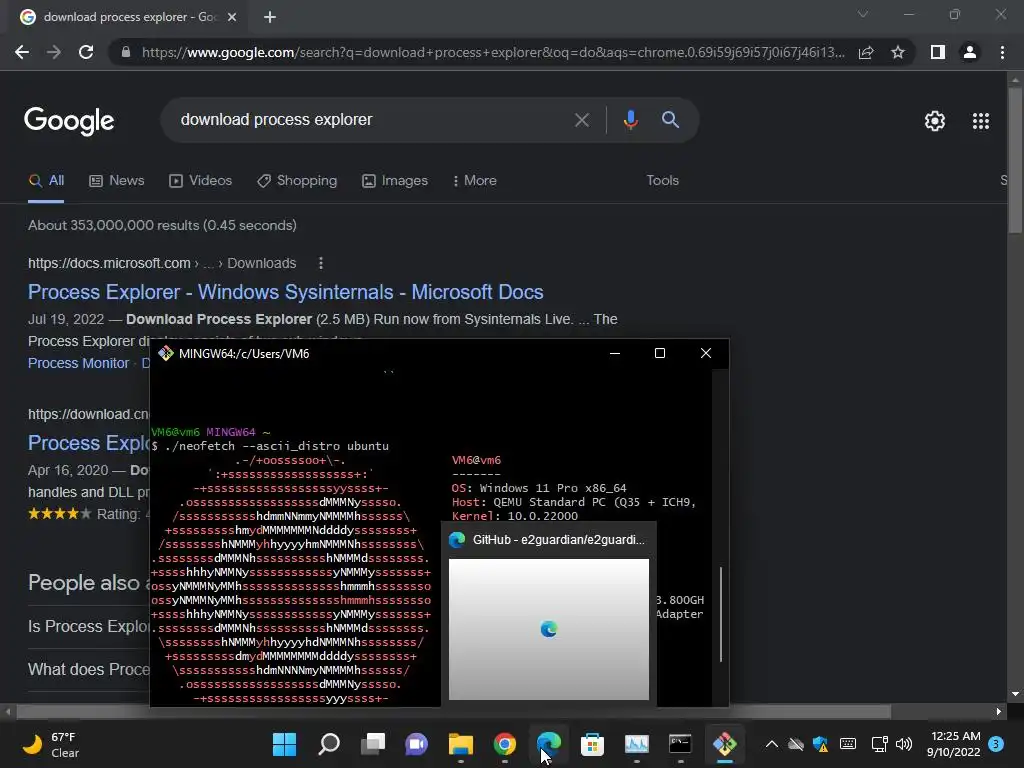
Task: Open the weather widget showing 67°F
Action: point(52,744)
